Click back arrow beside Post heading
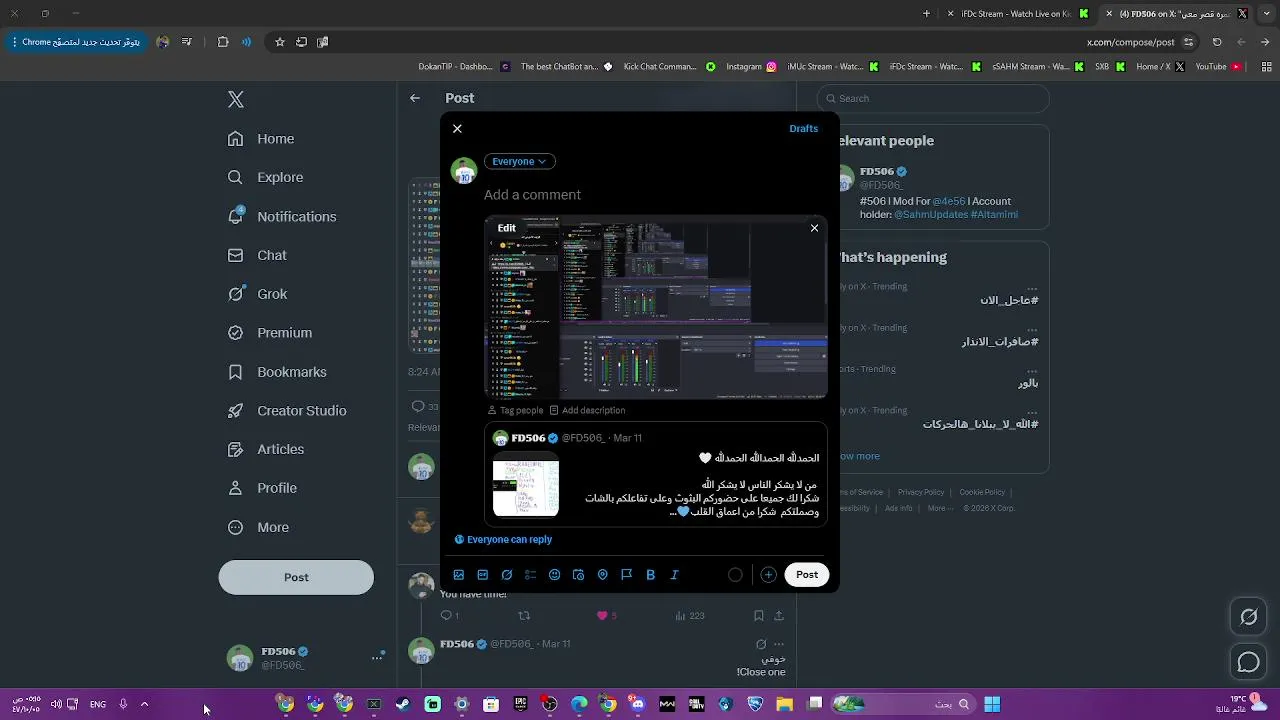The width and height of the screenshot is (1280, 720). (x=415, y=98)
